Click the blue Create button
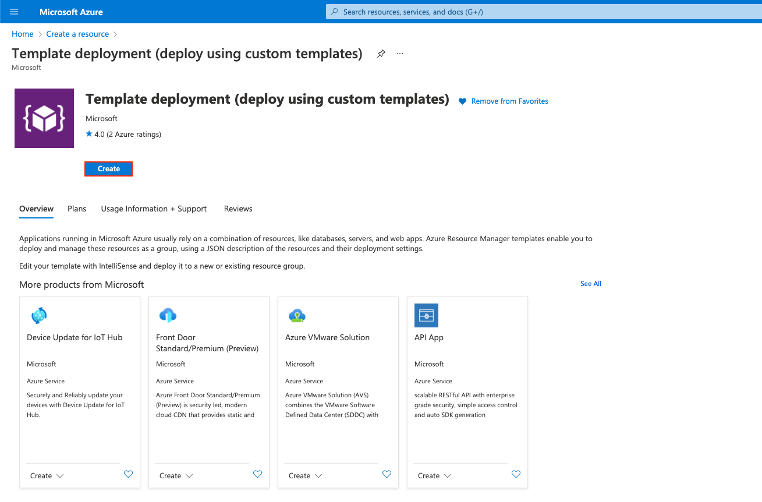Viewport: 762px width, 502px height. point(108,169)
